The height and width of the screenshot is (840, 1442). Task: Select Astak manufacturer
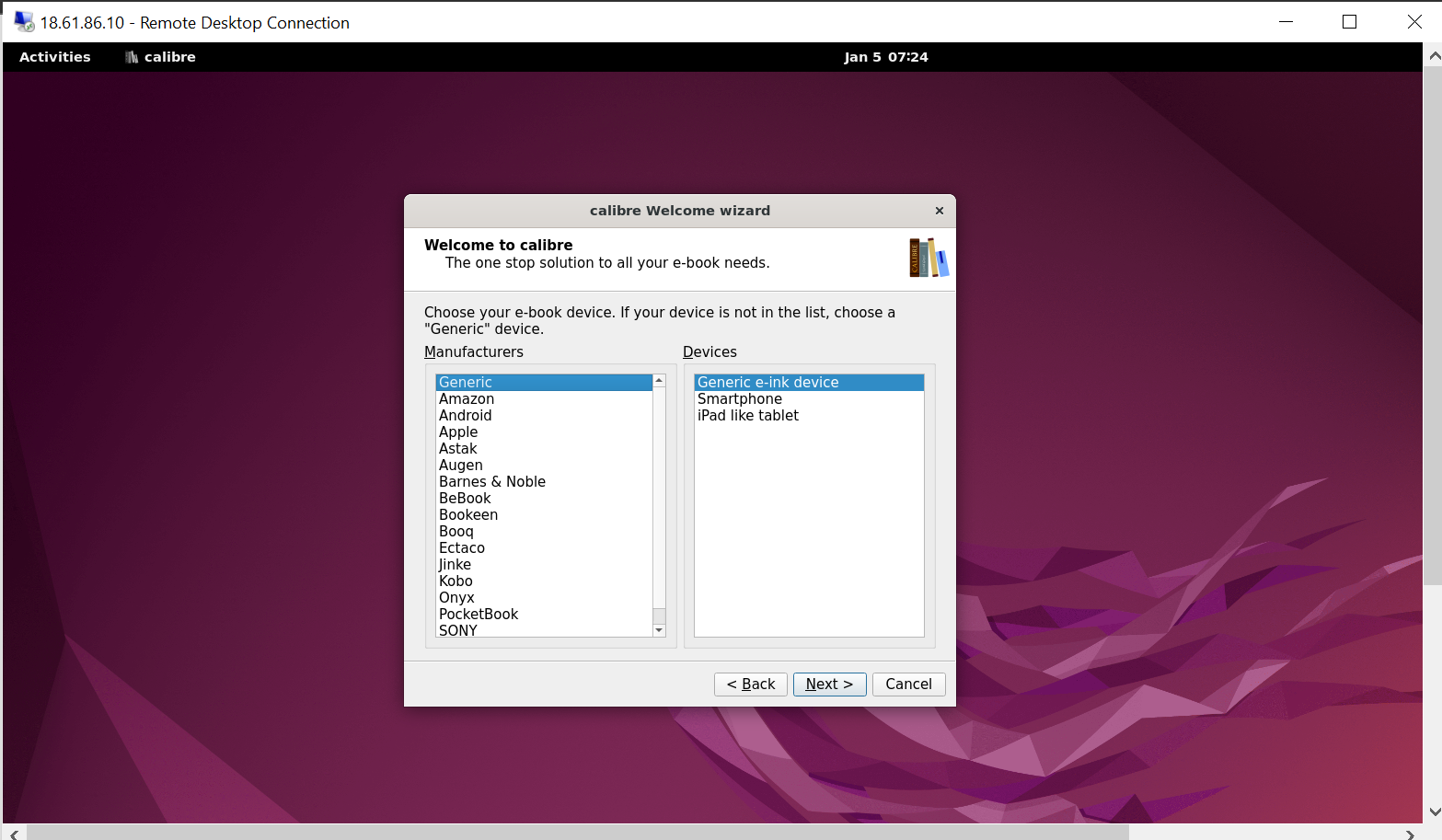click(544, 449)
